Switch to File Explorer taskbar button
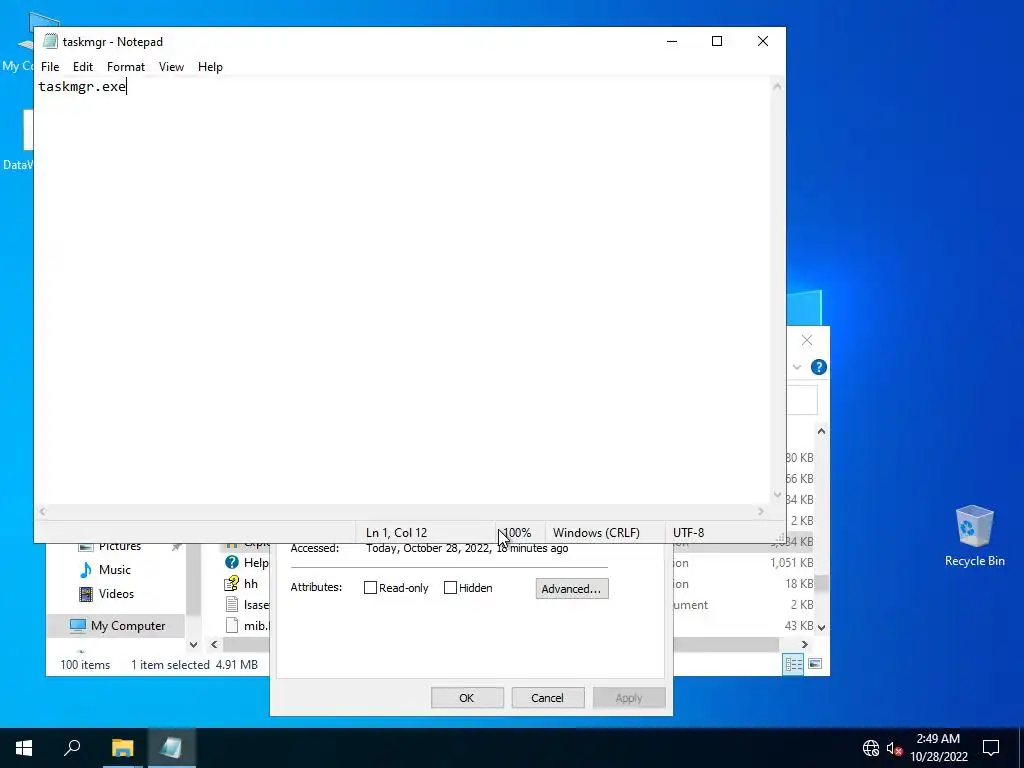Viewport: 1024px width, 768px height. coord(122,748)
